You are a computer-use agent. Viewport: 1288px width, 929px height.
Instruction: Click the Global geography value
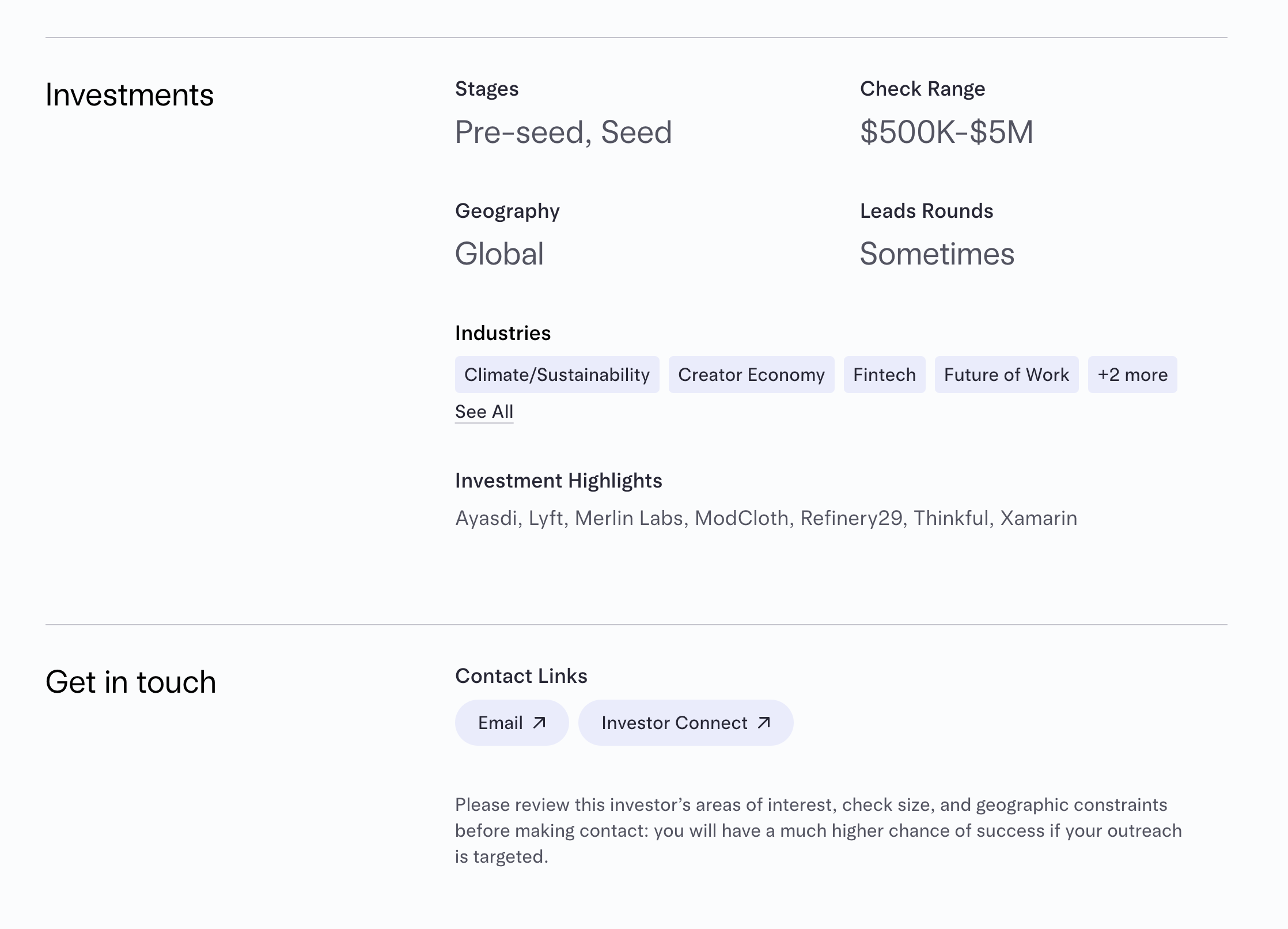[499, 254]
